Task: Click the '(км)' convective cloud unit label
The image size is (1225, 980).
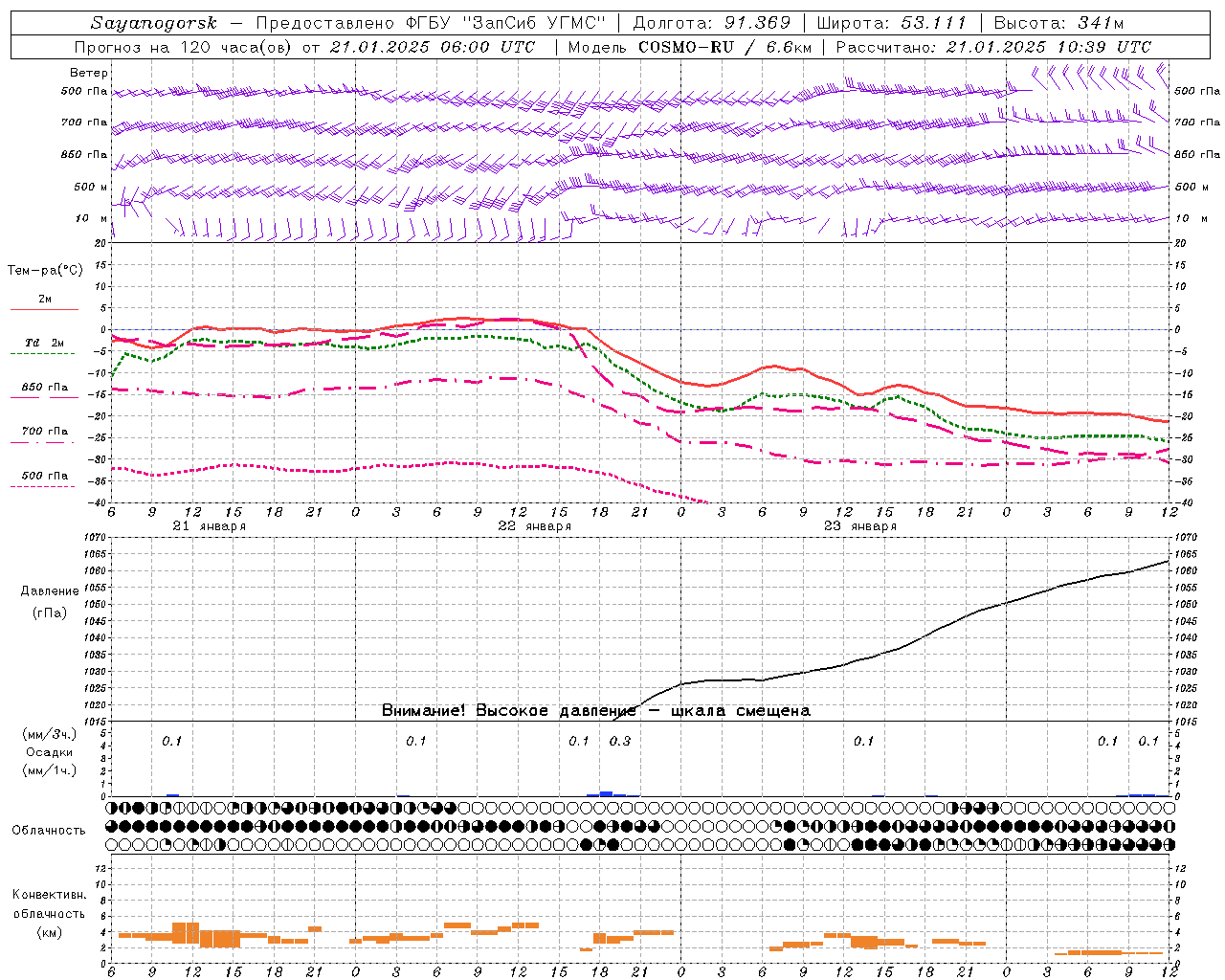Action: [x=50, y=932]
